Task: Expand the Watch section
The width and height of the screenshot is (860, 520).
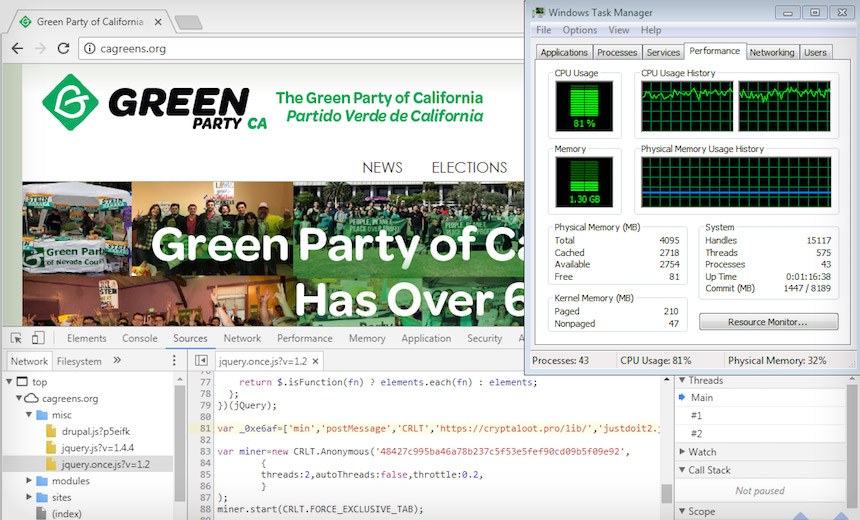Action: [682, 451]
